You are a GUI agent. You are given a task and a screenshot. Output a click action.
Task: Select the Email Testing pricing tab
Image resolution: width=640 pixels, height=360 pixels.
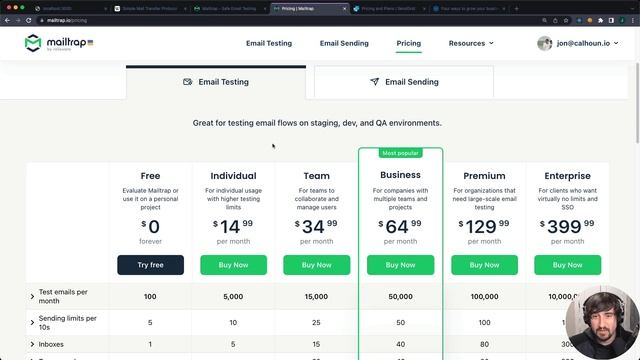216,82
